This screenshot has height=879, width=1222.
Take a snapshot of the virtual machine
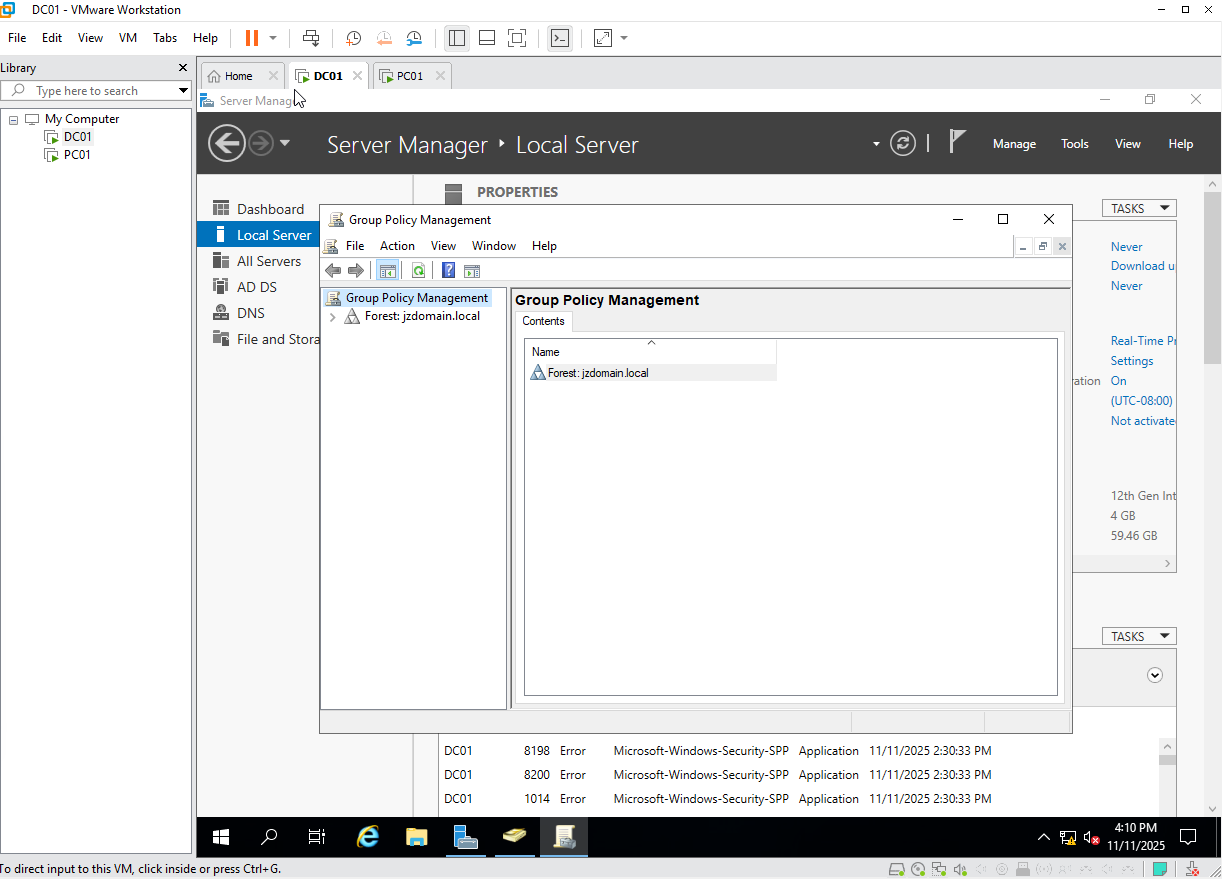click(353, 38)
